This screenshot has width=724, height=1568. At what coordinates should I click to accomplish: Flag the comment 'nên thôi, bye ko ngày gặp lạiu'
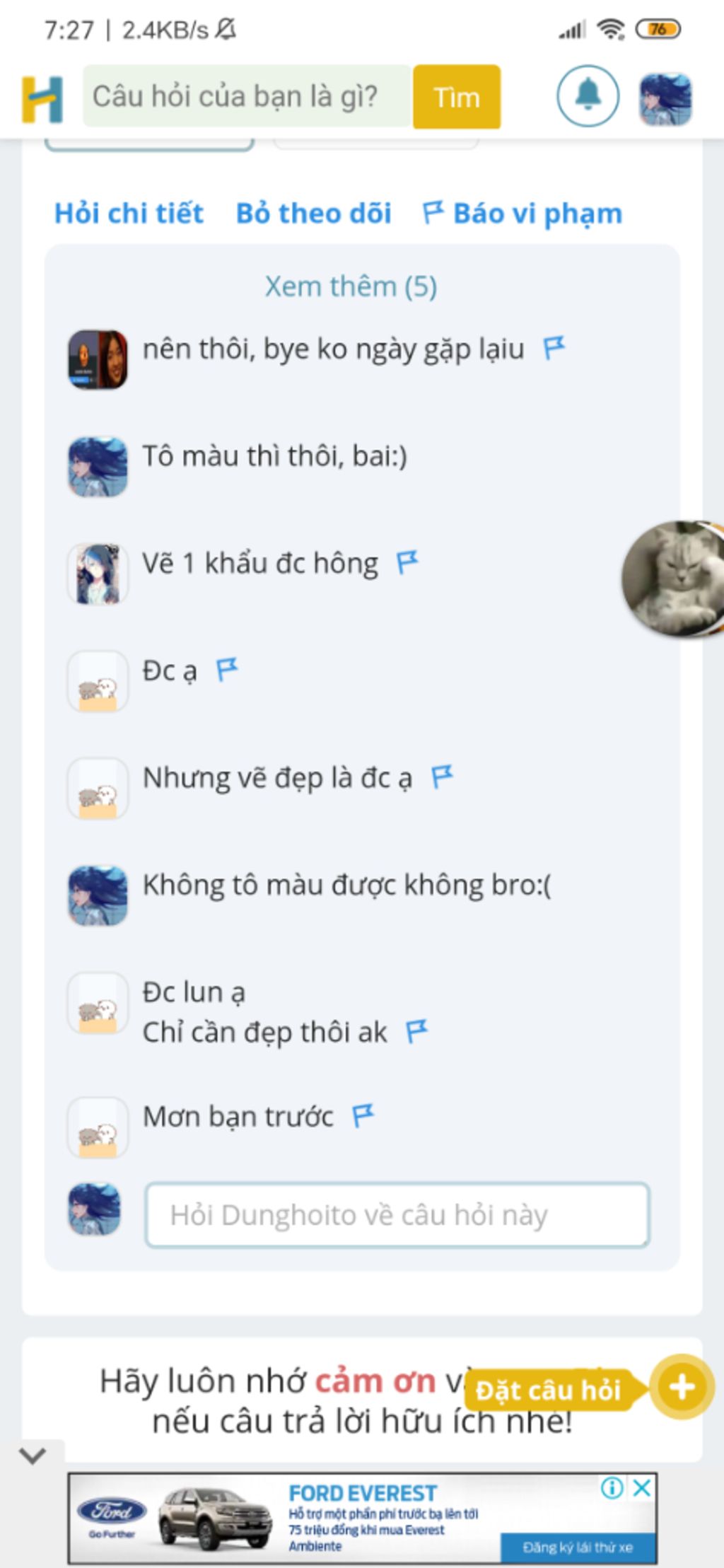[554, 348]
